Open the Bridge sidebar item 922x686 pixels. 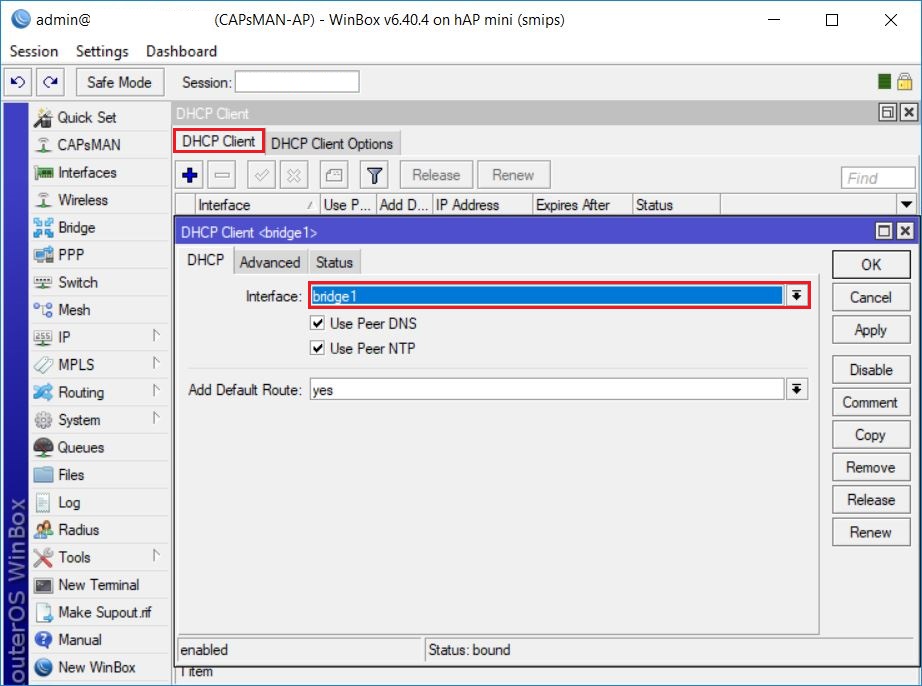pos(75,227)
